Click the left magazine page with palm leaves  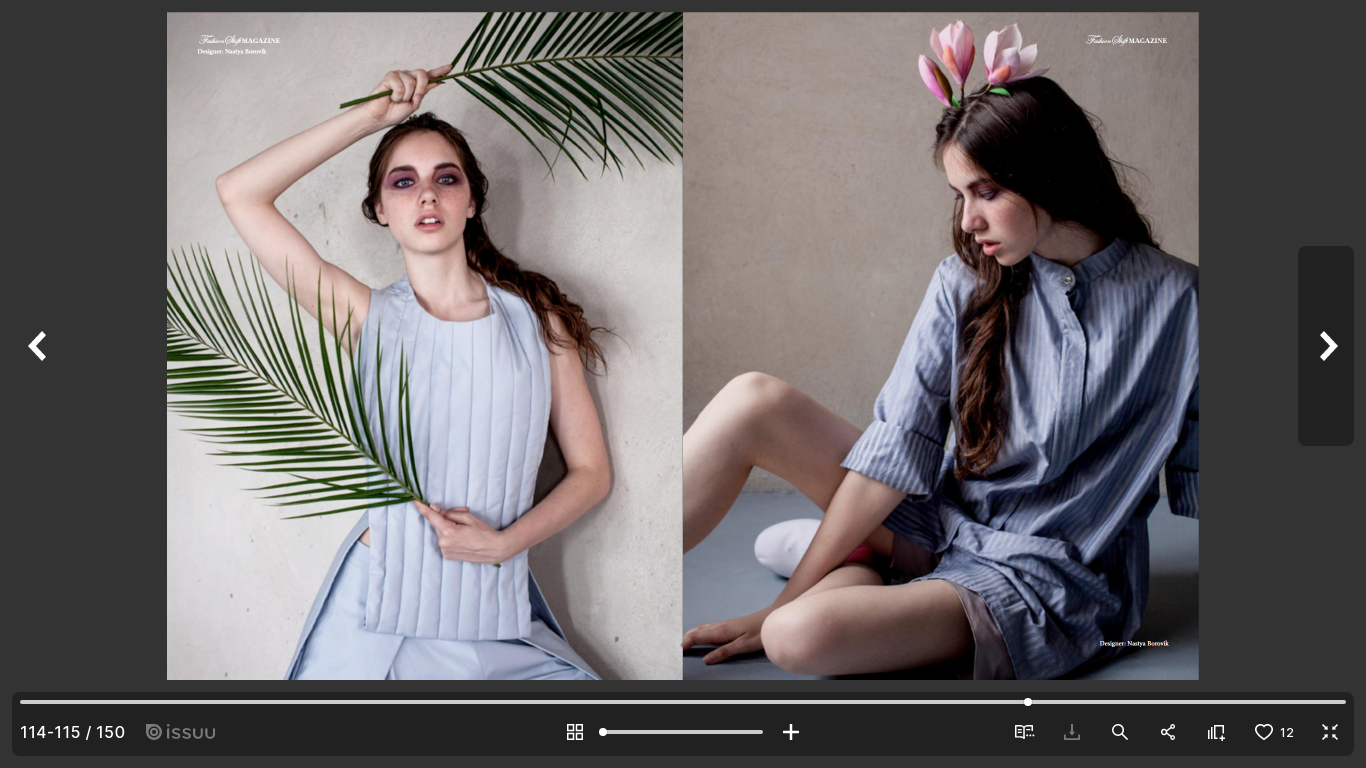click(425, 346)
